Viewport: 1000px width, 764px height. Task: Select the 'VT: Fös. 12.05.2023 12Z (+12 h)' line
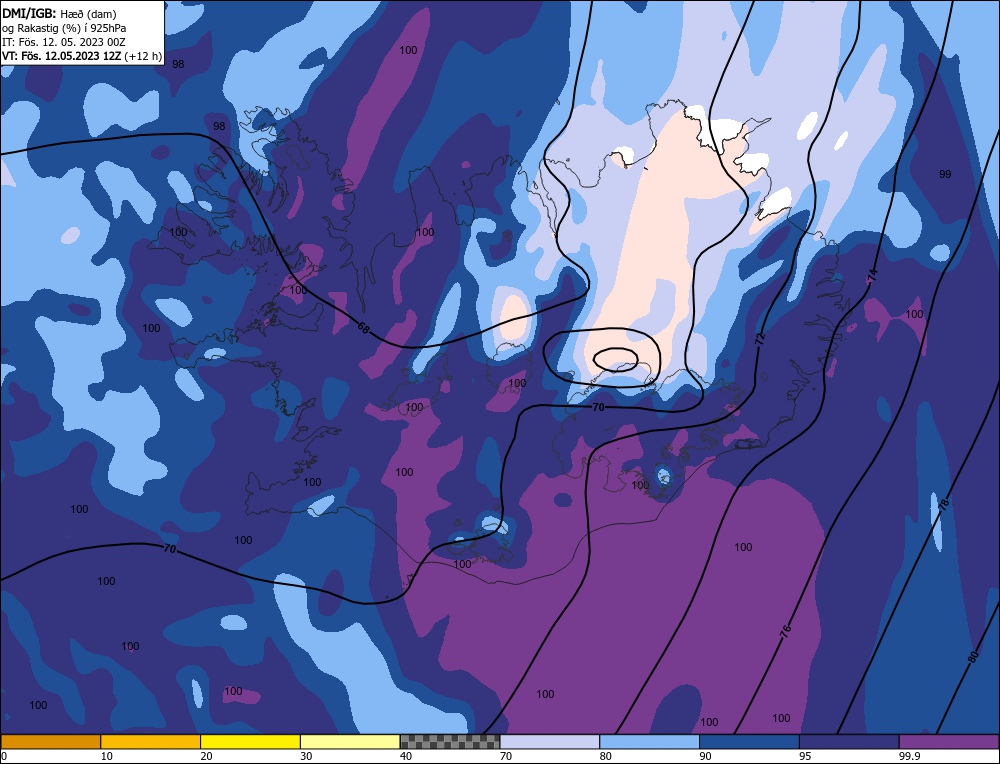82,56
